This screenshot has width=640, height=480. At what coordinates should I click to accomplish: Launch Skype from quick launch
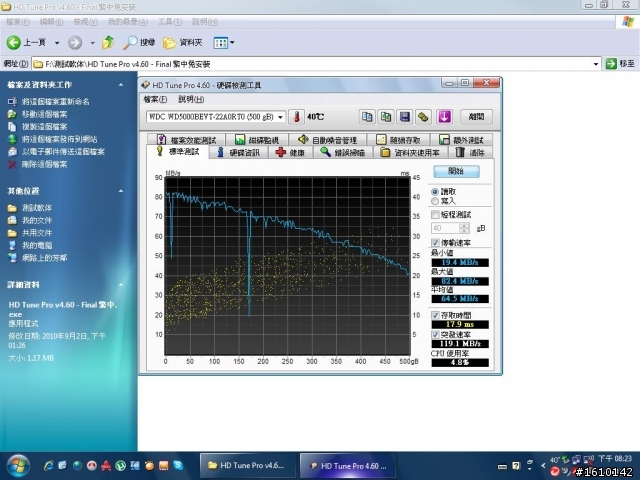[x=178, y=465]
